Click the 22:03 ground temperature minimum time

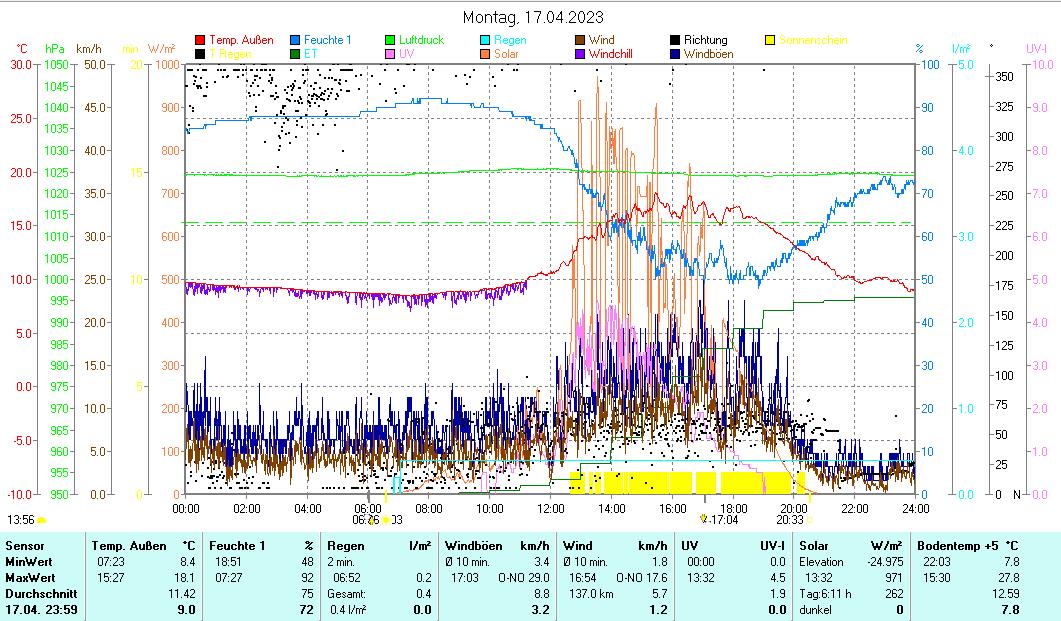click(x=936, y=562)
